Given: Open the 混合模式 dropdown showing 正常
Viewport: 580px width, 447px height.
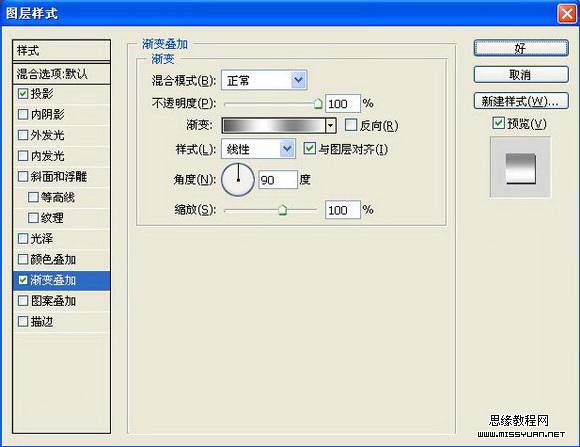Looking at the screenshot, I should [264, 80].
